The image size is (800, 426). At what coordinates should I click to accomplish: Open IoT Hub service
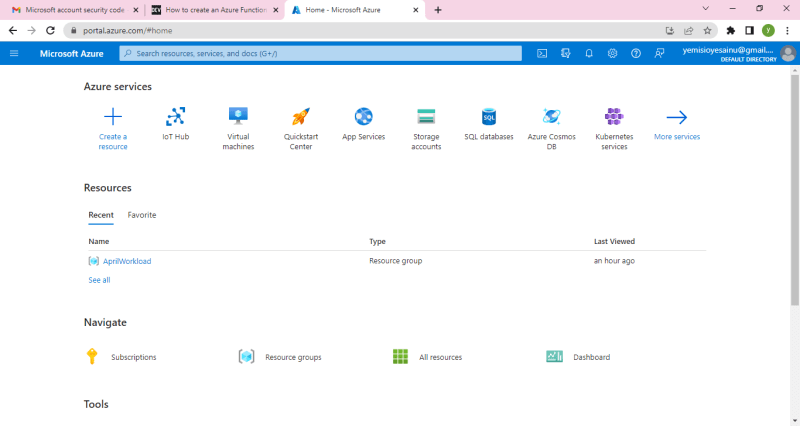(x=176, y=117)
